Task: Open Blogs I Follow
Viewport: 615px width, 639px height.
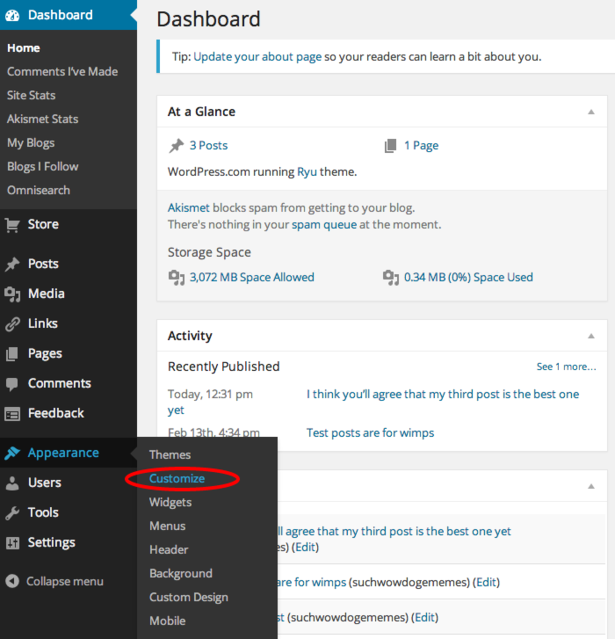Action: tap(42, 167)
